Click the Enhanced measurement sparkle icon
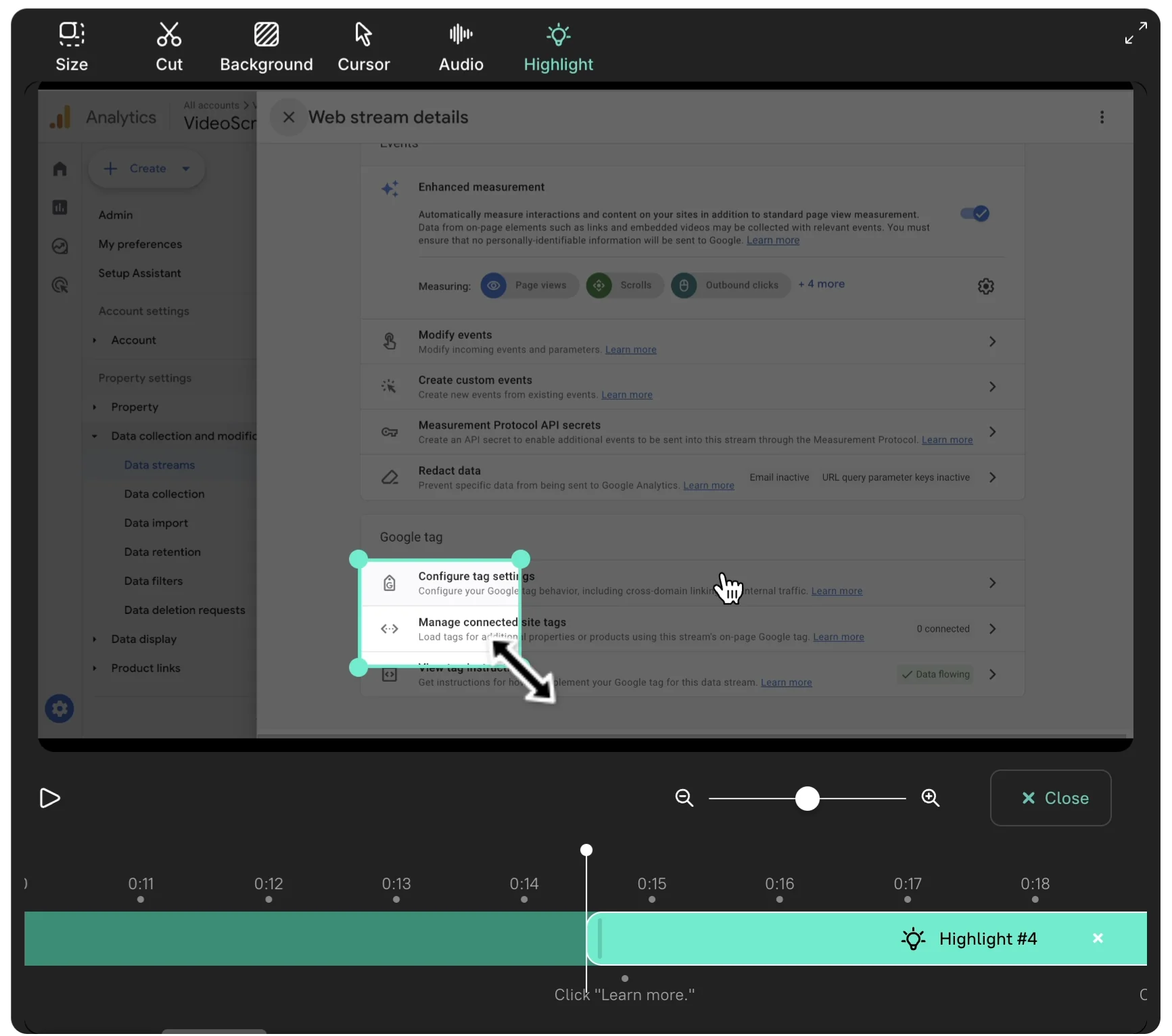Screen dimensions: 1172x1036 [x=390, y=189]
